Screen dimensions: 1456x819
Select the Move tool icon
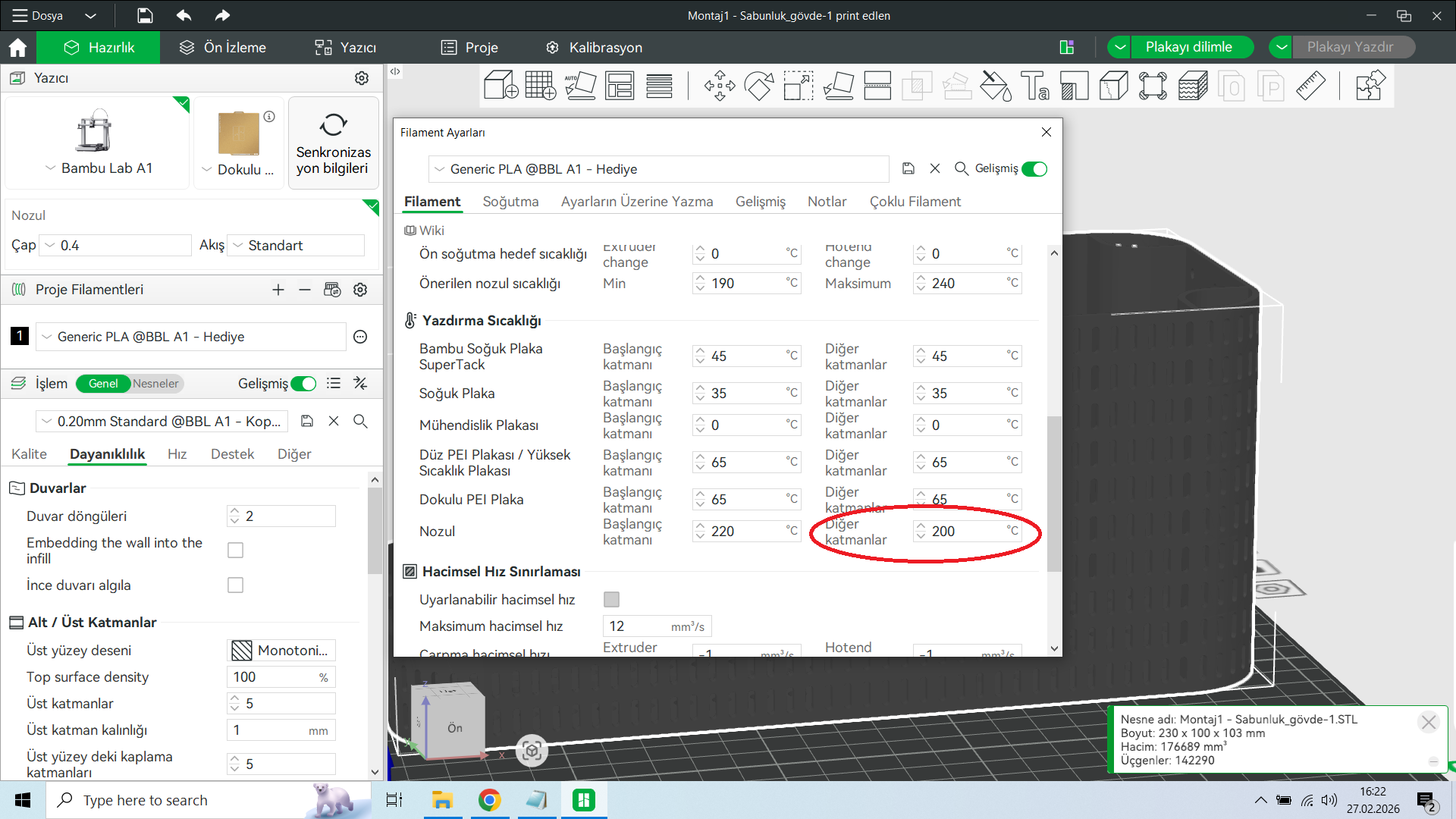[x=719, y=86]
